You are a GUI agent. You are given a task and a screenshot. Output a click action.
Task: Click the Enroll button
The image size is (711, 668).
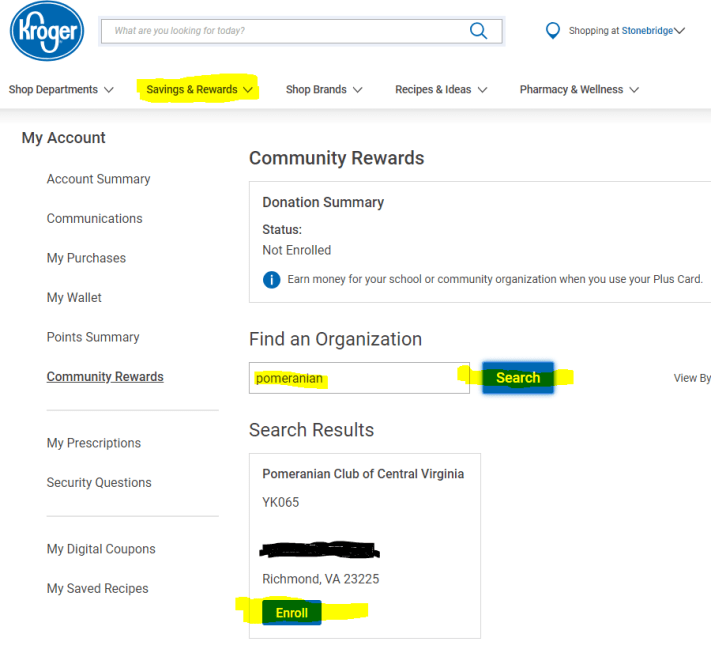tap(292, 613)
